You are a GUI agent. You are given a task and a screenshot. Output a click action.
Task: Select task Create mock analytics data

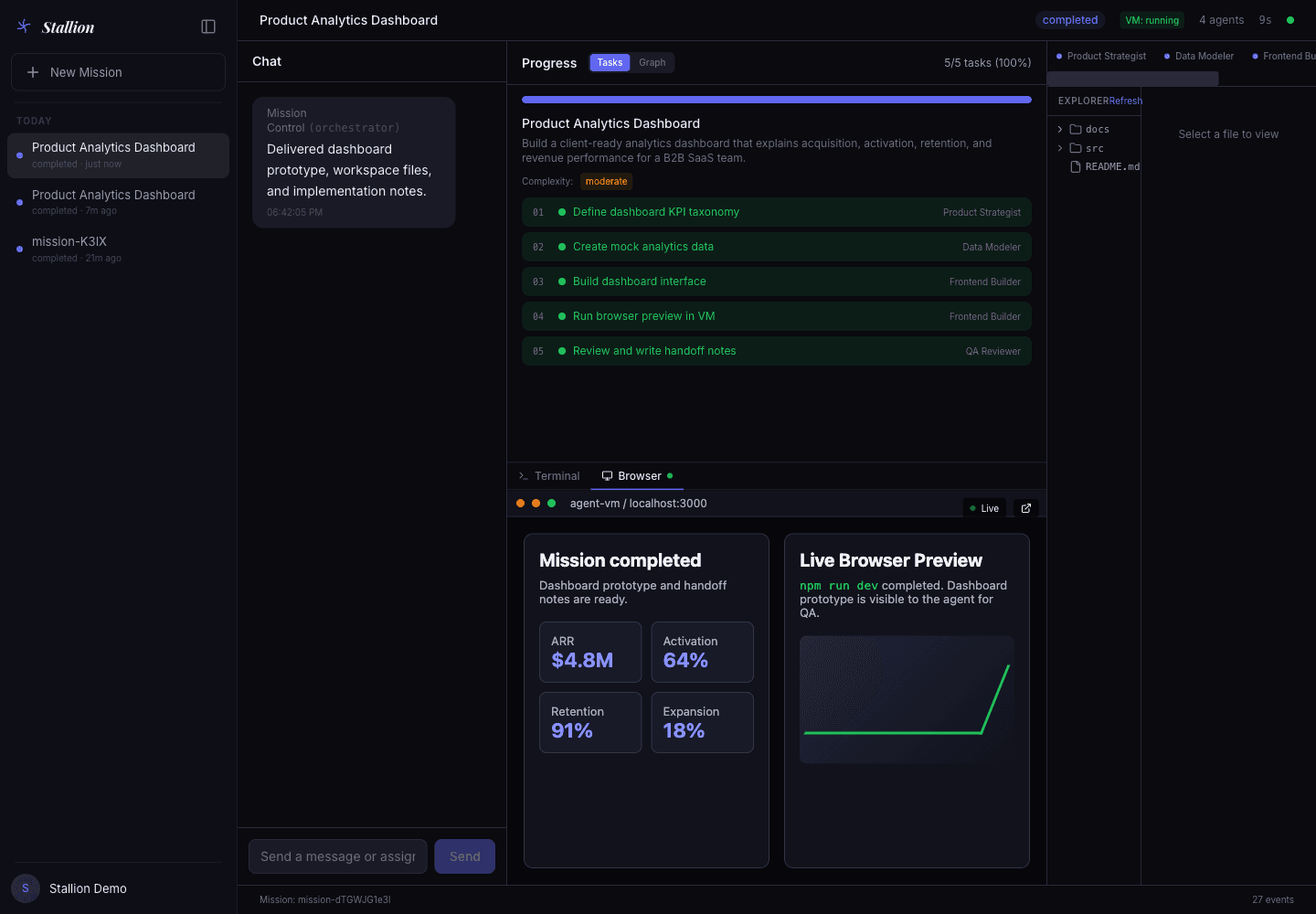click(x=777, y=247)
